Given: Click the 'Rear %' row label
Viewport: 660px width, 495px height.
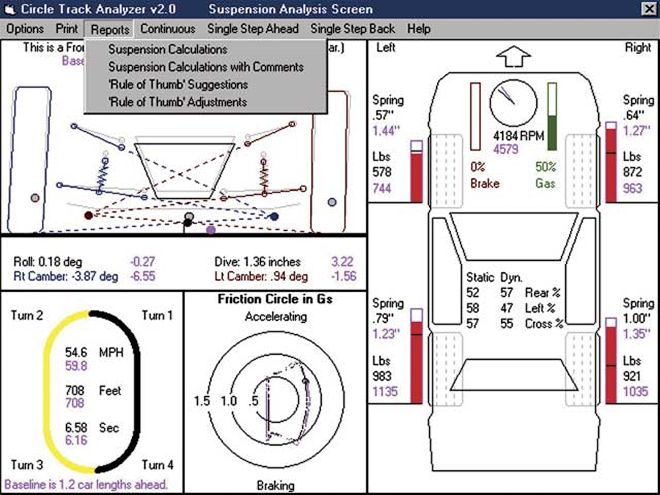Looking at the screenshot, I should coord(543,293).
